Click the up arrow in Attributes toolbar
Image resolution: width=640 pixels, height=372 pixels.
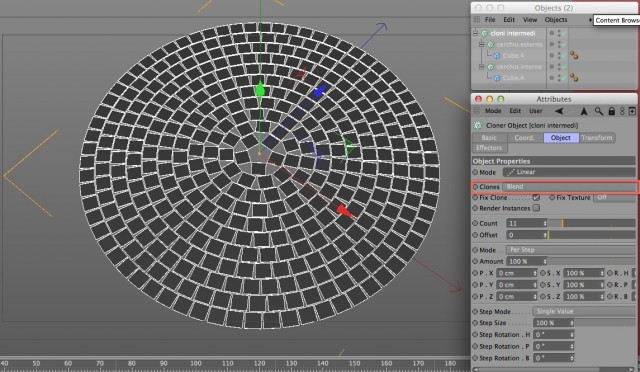point(584,111)
